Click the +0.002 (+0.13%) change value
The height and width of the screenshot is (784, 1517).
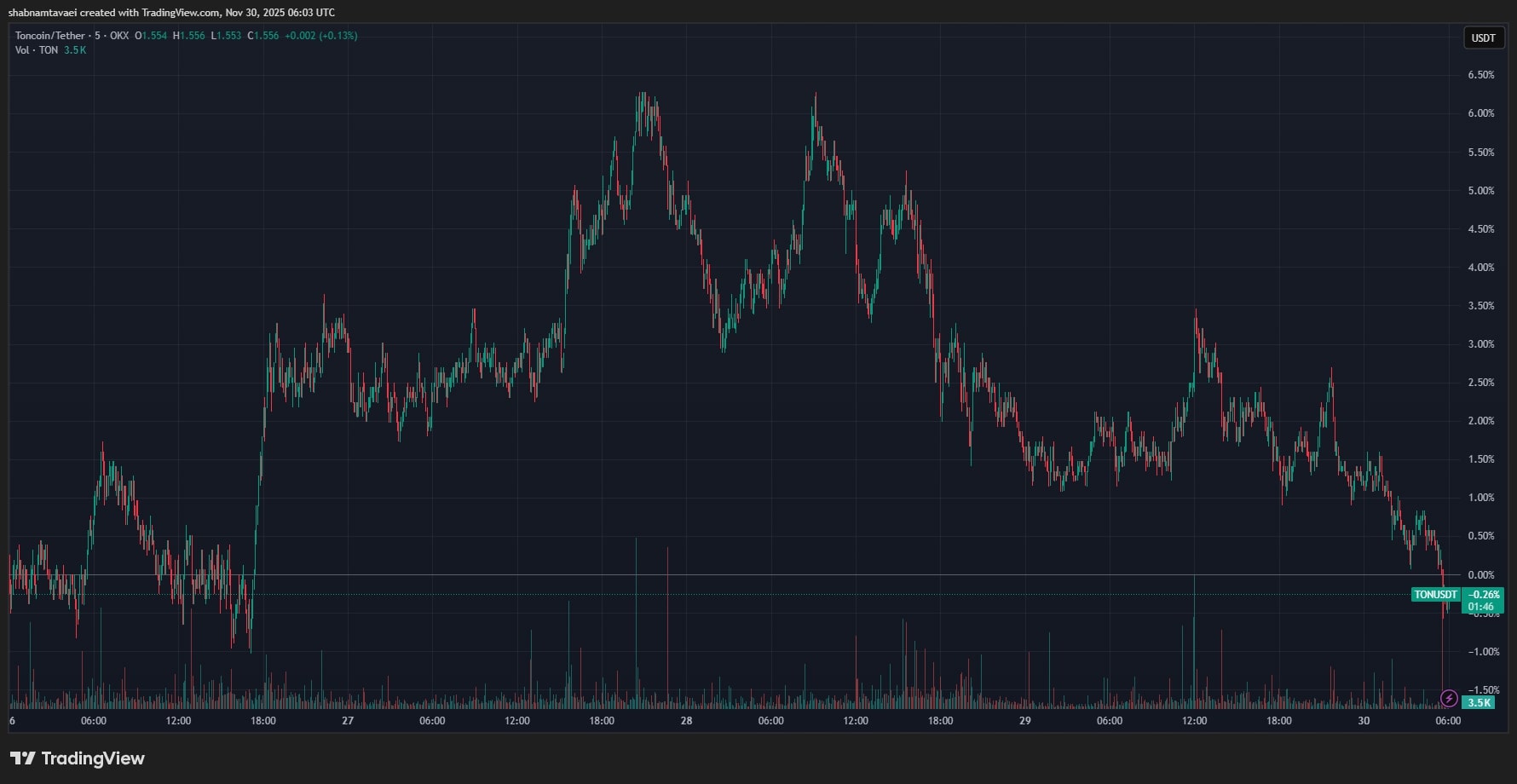320,36
